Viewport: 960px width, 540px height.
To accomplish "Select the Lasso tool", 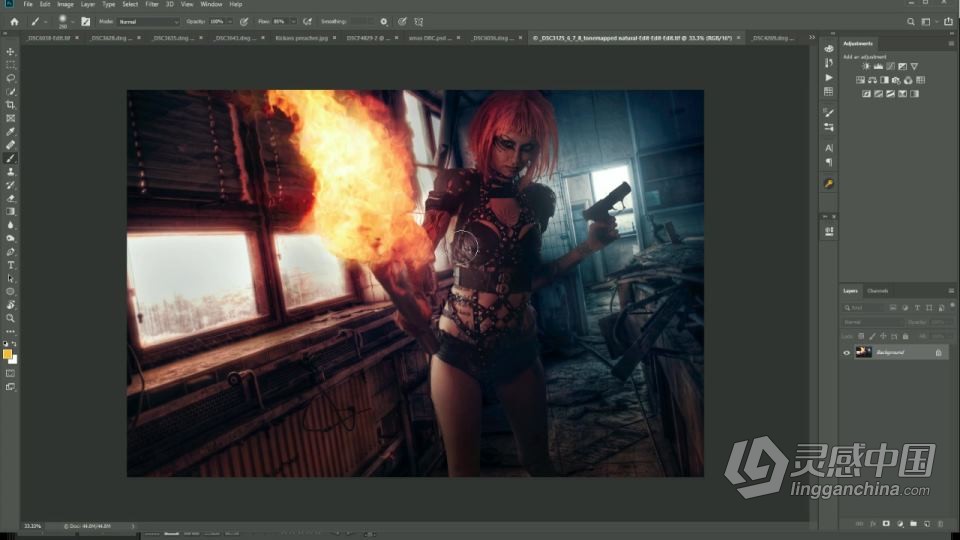I will coord(10,78).
